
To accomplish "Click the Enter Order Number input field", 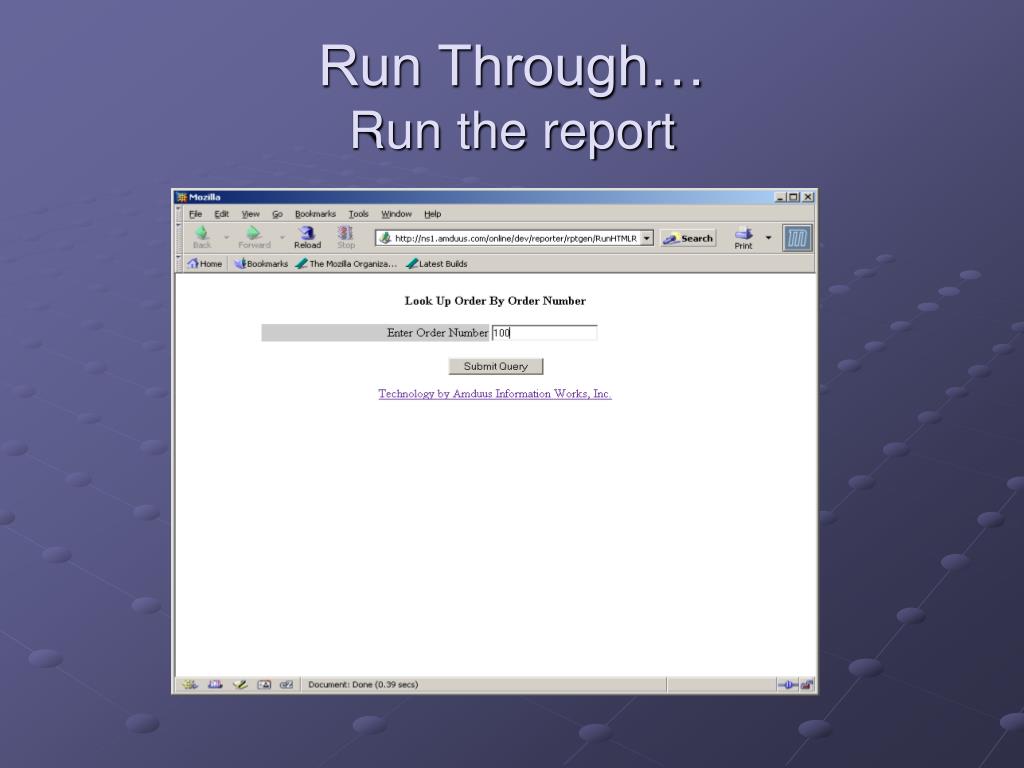I will [544, 333].
